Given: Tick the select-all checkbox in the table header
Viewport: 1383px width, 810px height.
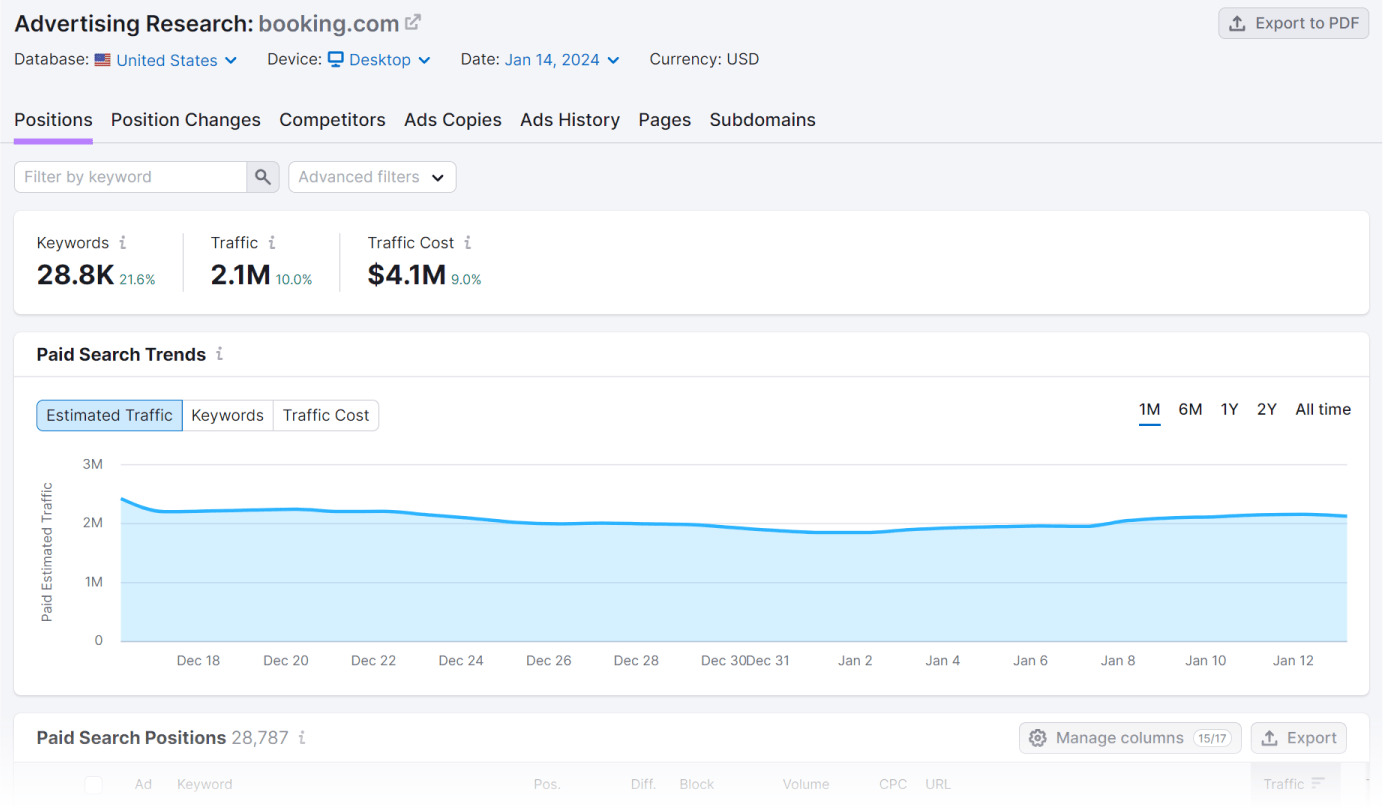Looking at the screenshot, I should click(93, 784).
